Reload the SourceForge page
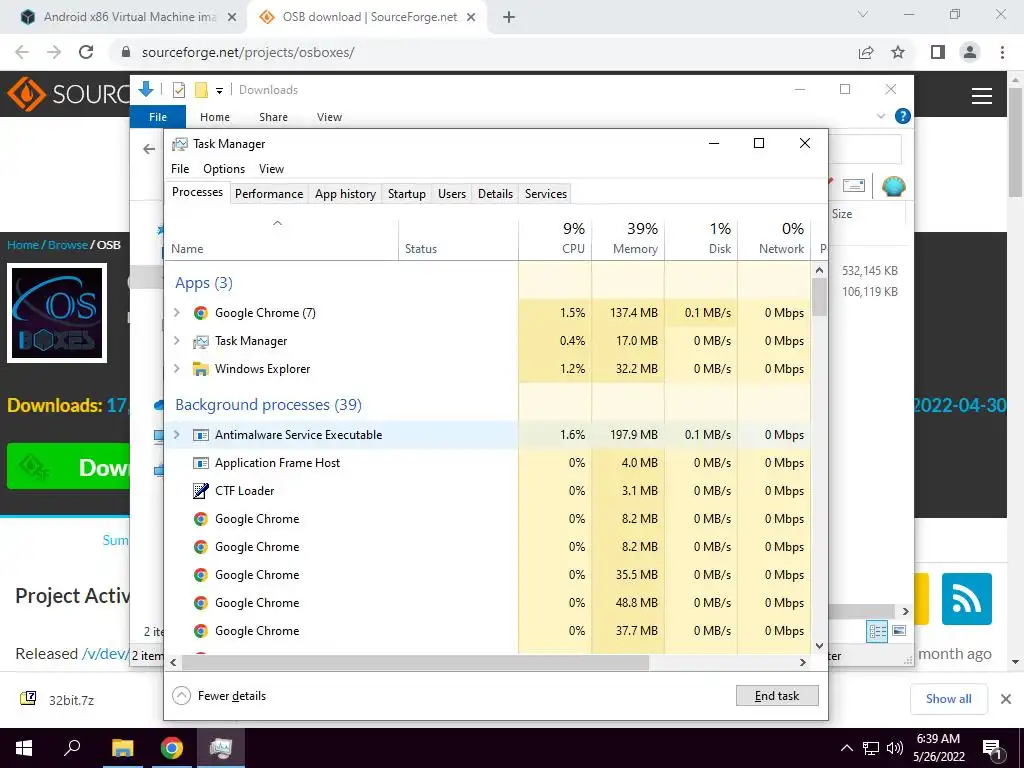 86,52
